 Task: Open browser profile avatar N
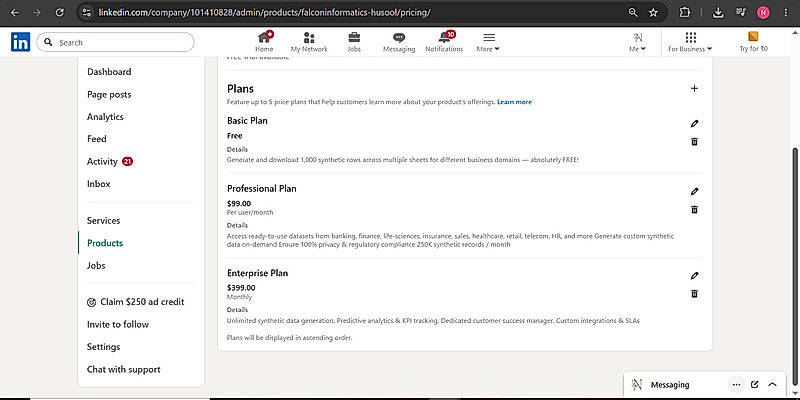(763, 13)
